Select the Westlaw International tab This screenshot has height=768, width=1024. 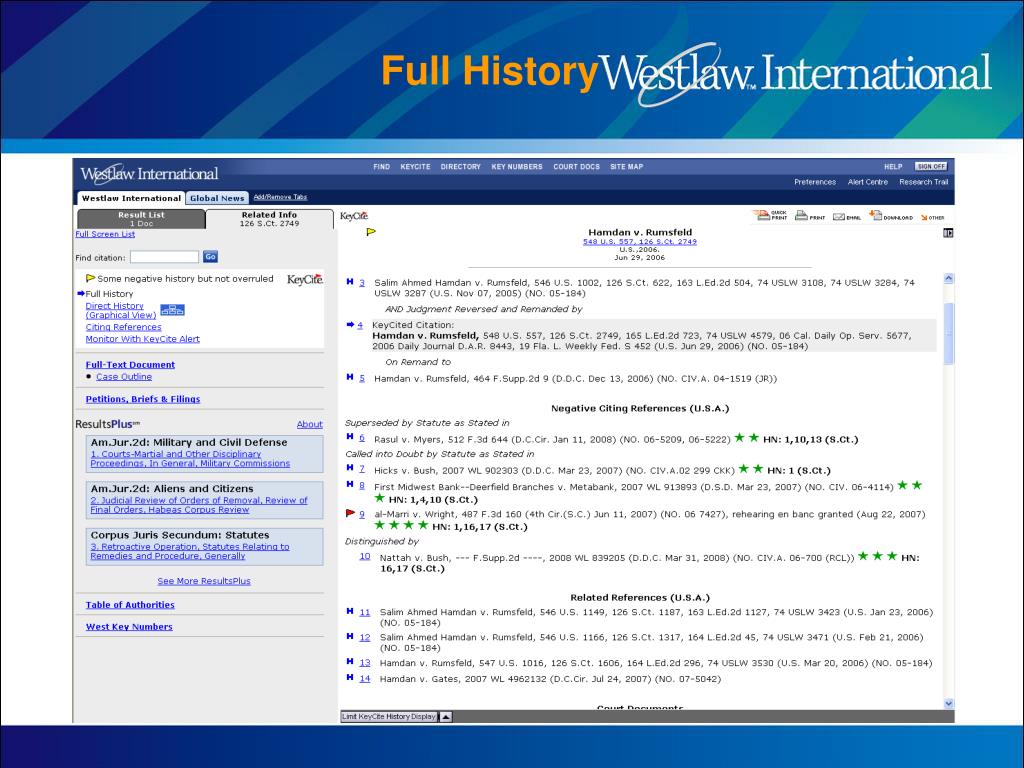(131, 198)
